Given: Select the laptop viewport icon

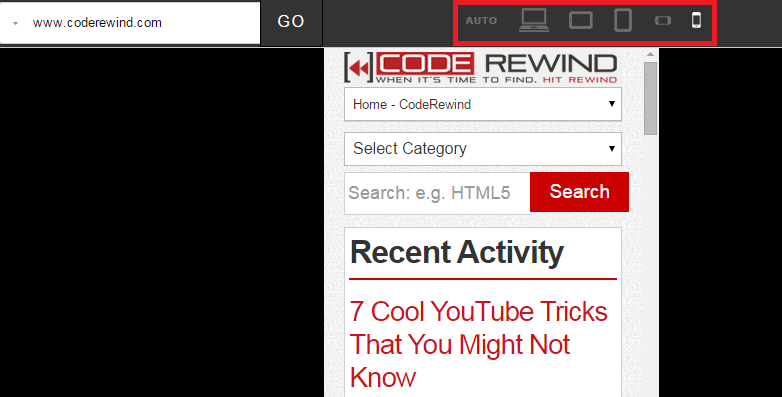Looking at the screenshot, I should 534,20.
